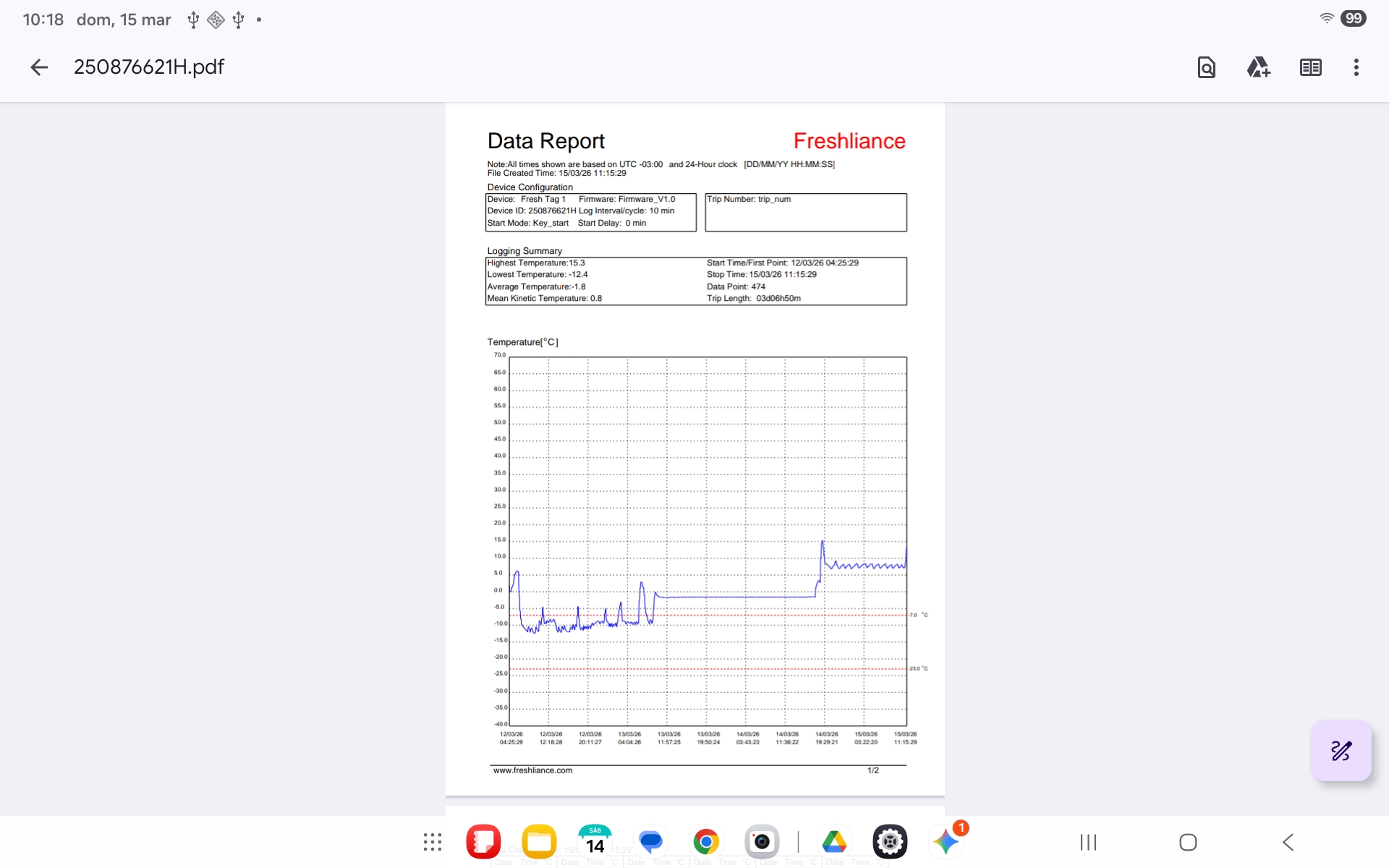The image size is (1389, 868).
Task: Open the yellow My Files app
Action: [539, 842]
